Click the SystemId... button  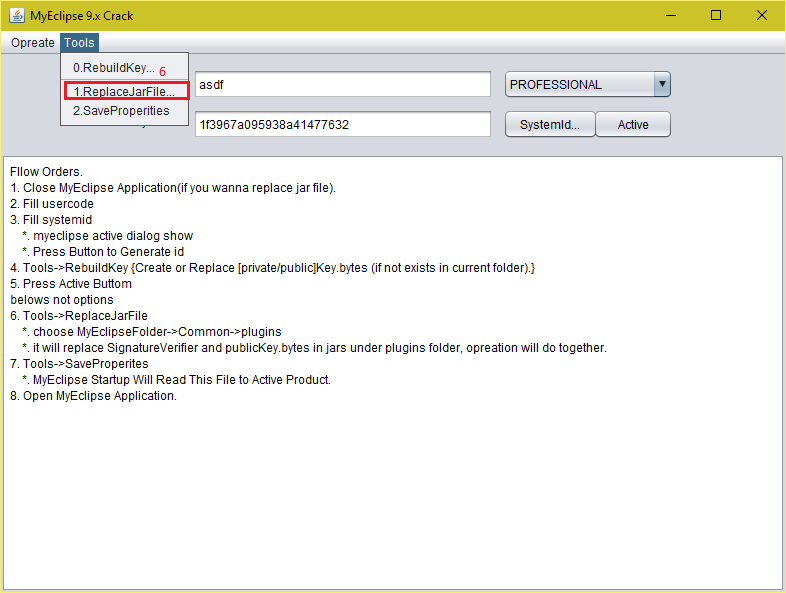(x=550, y=124)
